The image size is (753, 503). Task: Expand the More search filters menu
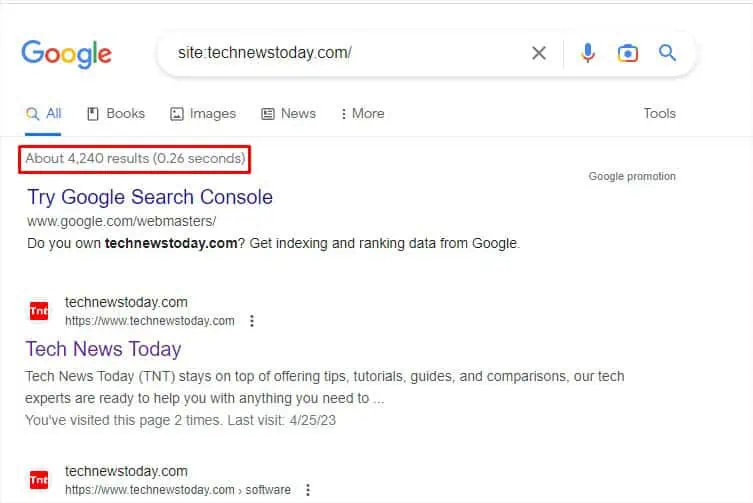tap(362, 114)
